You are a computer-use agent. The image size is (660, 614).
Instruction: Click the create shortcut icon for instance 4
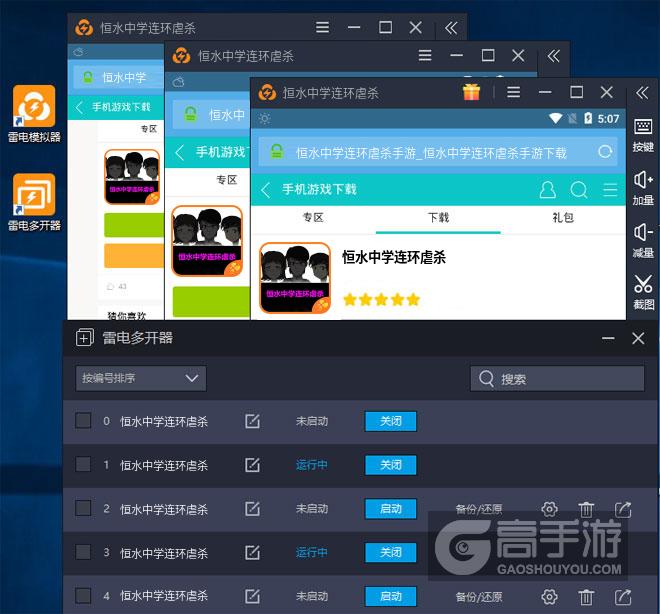tap(623, 596)
